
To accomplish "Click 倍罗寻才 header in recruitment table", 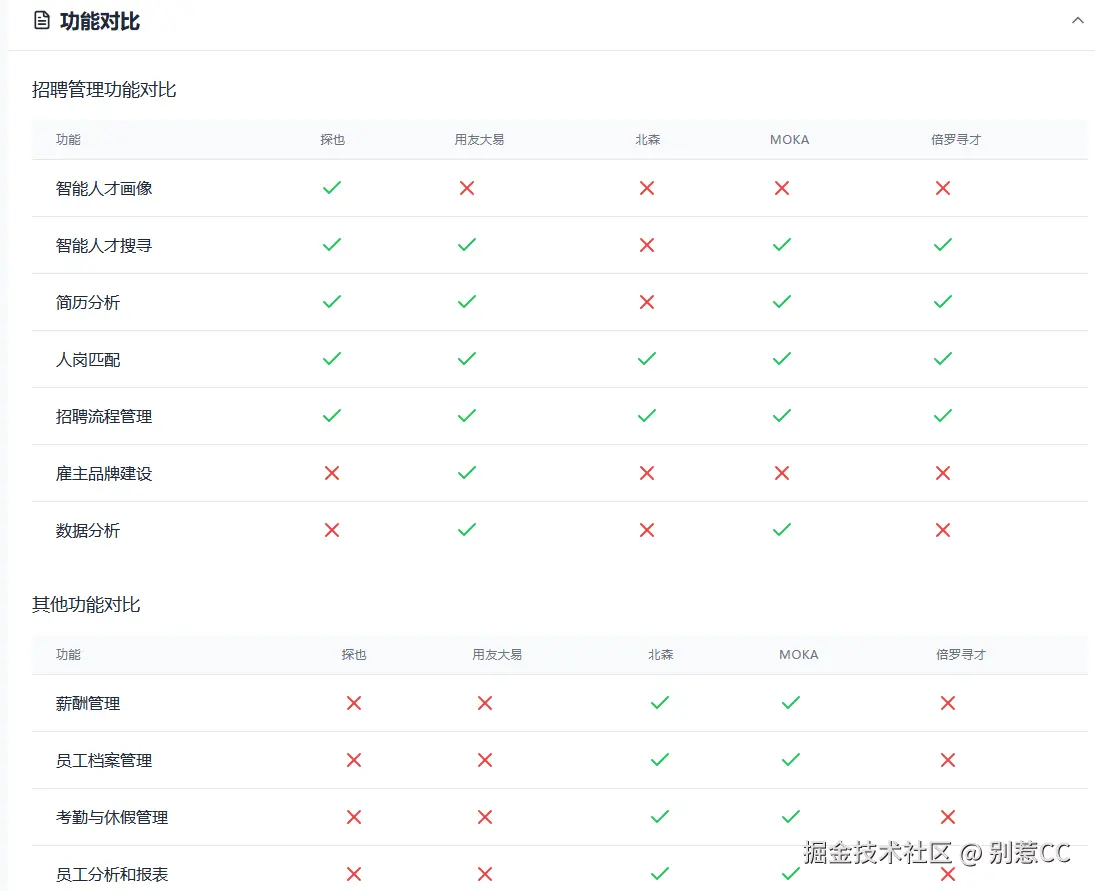I will 956,140.
